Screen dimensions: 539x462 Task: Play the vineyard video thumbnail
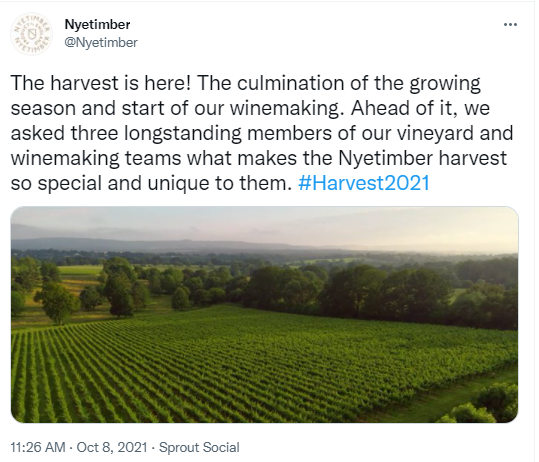(264, 314)
